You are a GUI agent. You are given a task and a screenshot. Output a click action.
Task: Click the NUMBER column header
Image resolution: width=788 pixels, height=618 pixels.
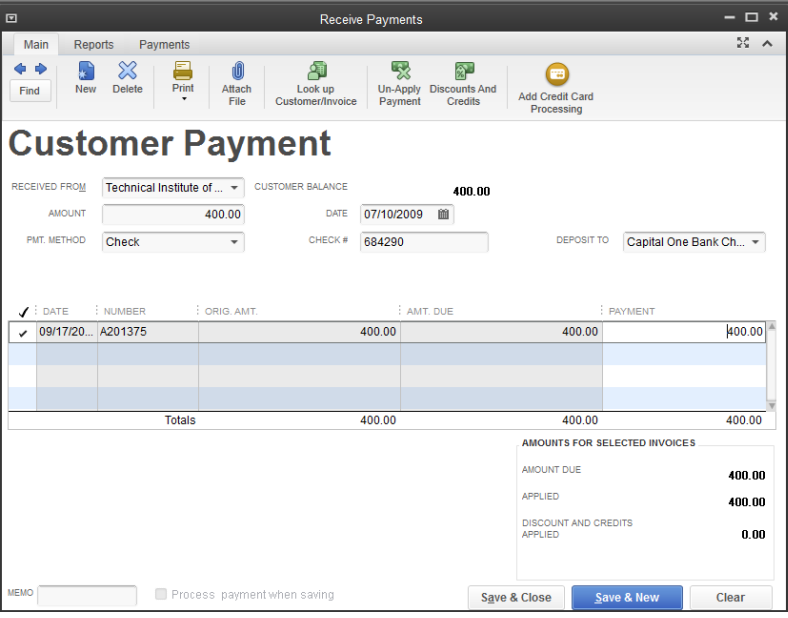pyautogui.click(x=125, y=312)
